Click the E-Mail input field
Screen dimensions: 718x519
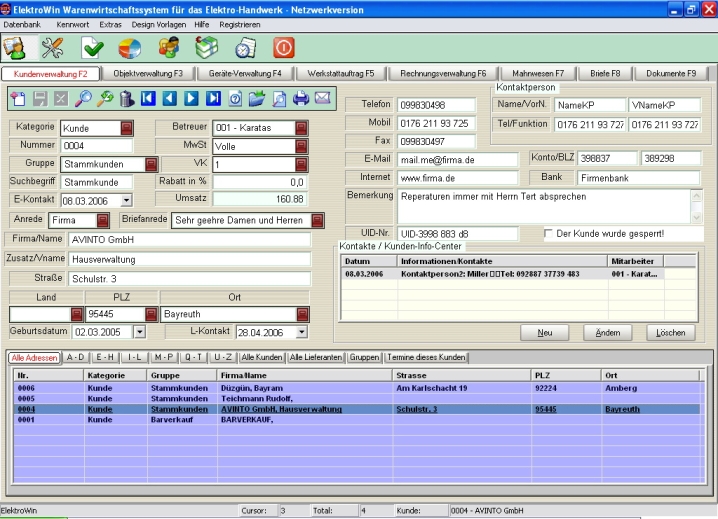point(458,159)
